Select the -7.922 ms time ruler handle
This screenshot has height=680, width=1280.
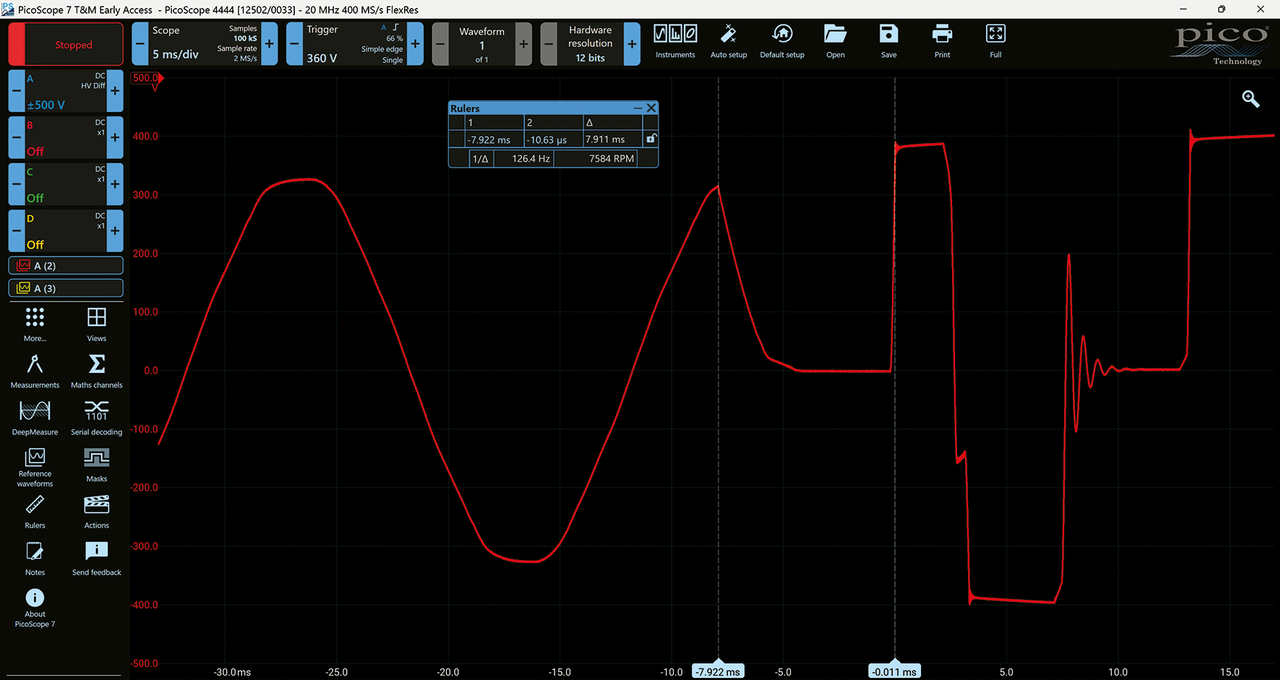pyautogui.click(x=718, y=671)
